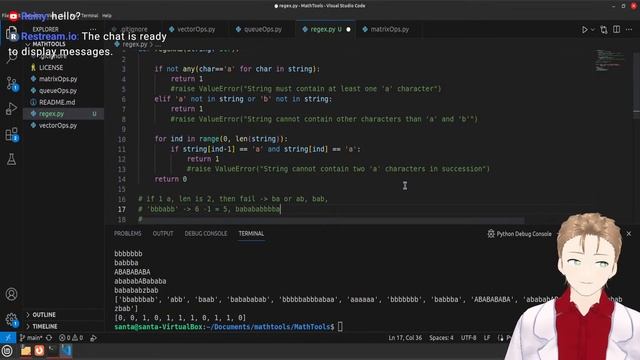Image resolution: width=640 pixels, height=360 pixels.
Task: Open the orange browser icon in taskbar
Action: point(39,351)
